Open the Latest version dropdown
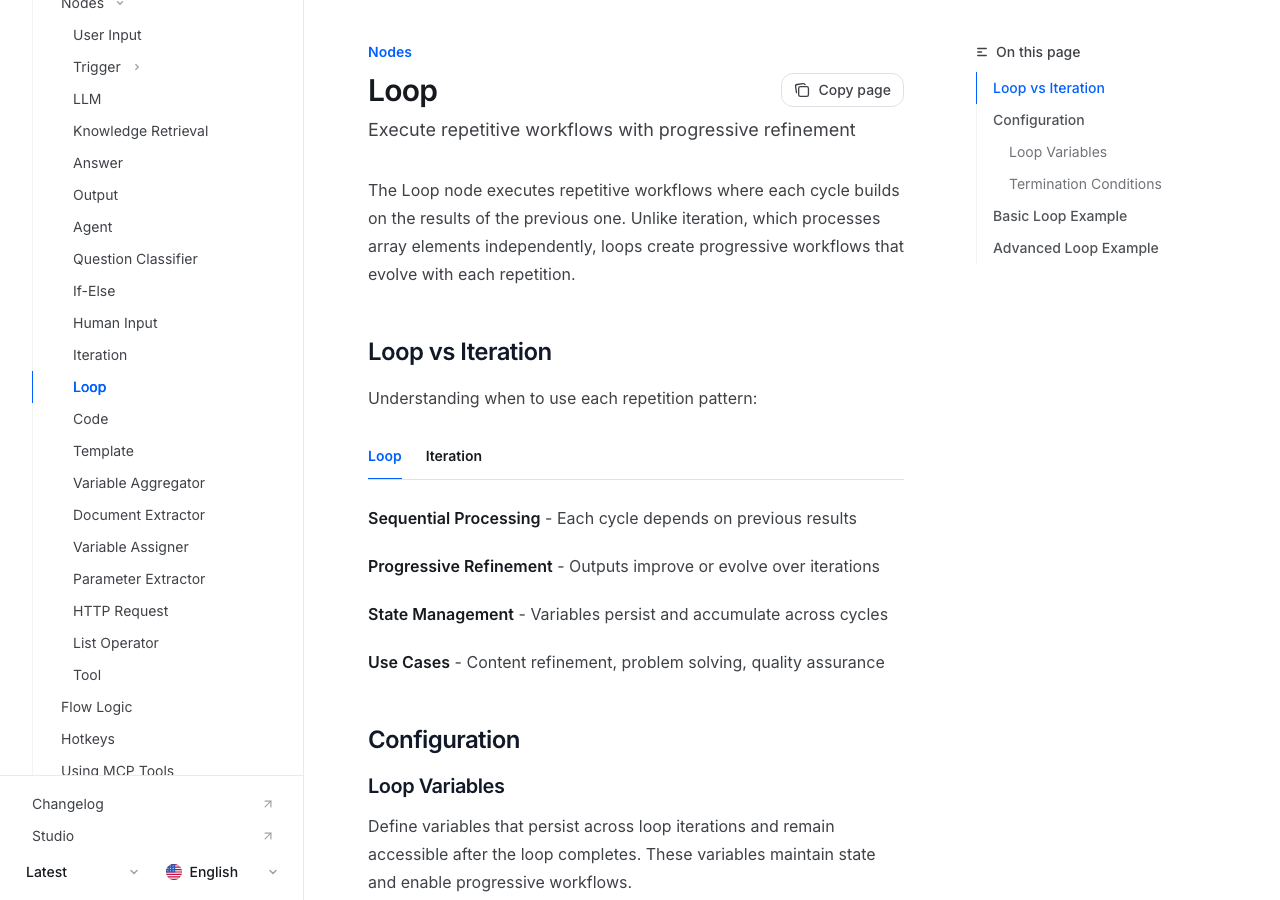The height and width of the screenshot is (900, 1280). [x=83, y=872]
